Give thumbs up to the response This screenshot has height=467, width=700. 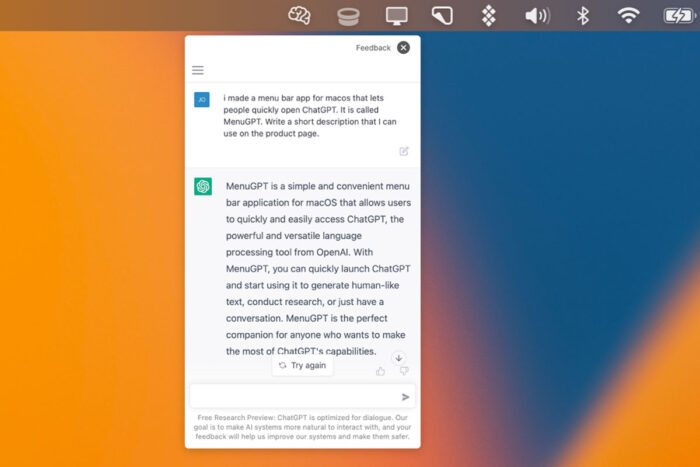380,371
